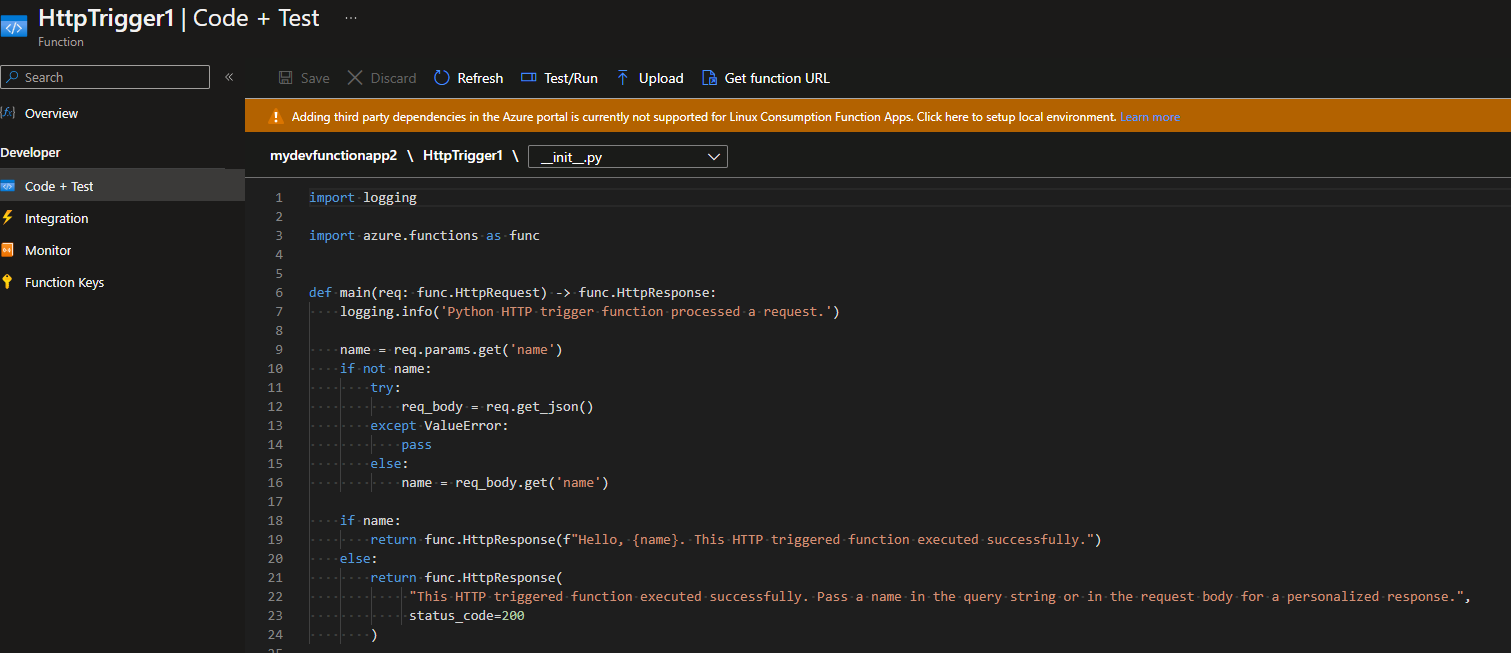The height and width of the screenshot is (653, 1511).
Task: Click the Upload arrow icon
Action: click(623, 78)
